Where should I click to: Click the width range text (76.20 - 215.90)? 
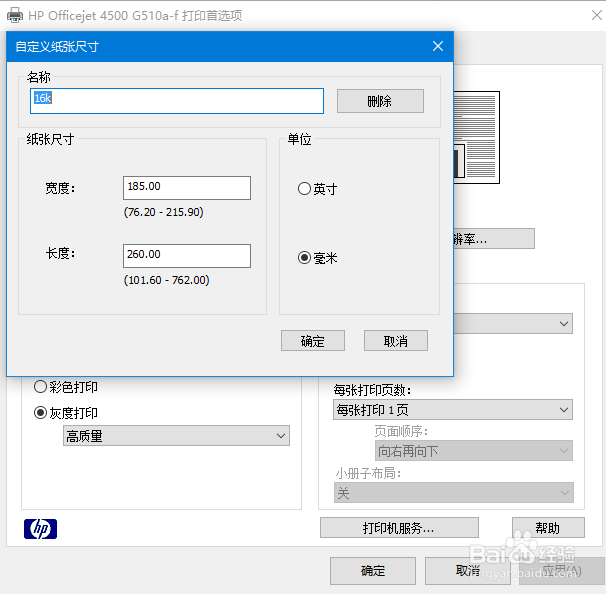coord(165,214)
